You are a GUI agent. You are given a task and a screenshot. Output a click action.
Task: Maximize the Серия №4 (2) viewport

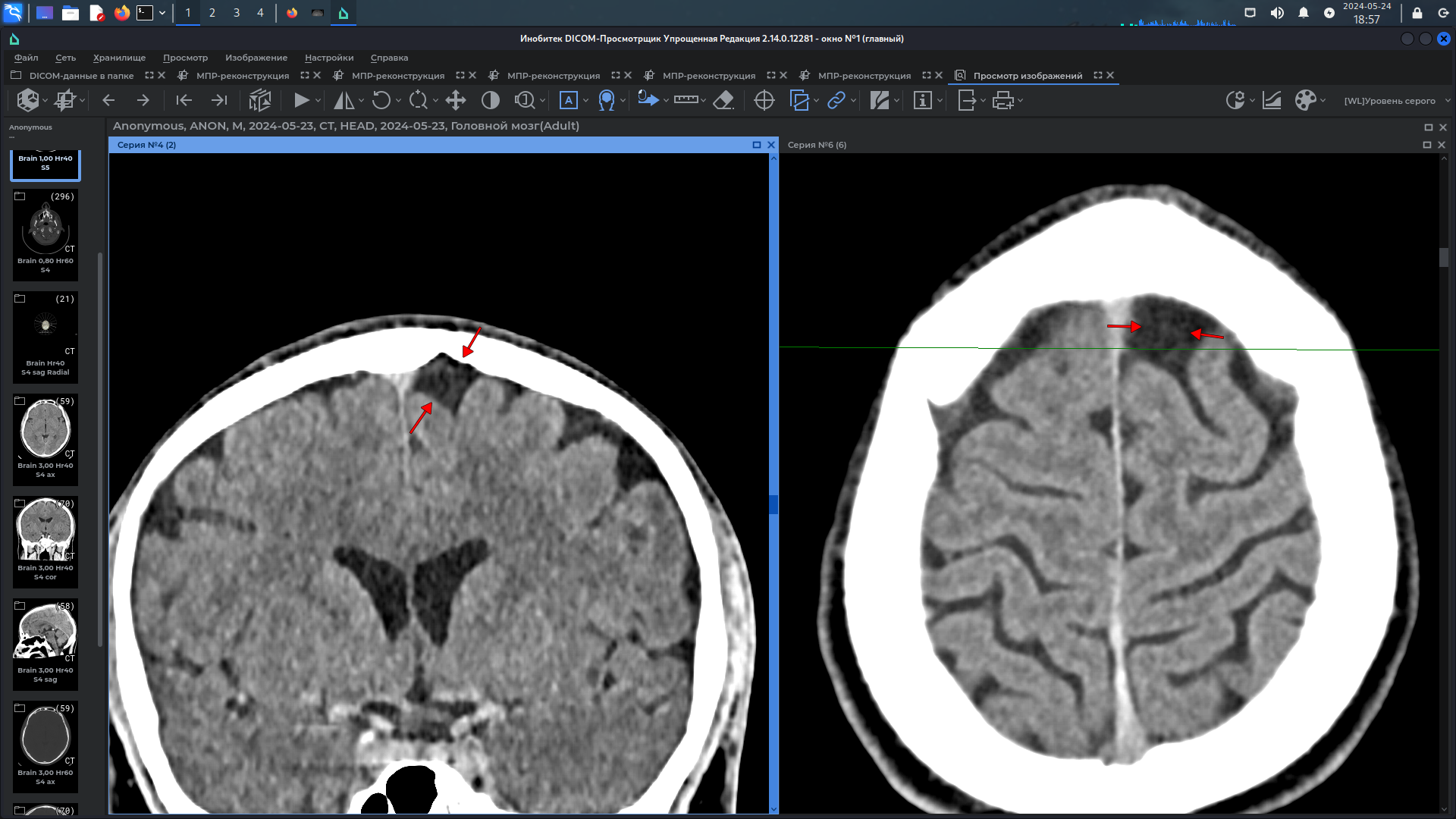(x=756, y=145)
